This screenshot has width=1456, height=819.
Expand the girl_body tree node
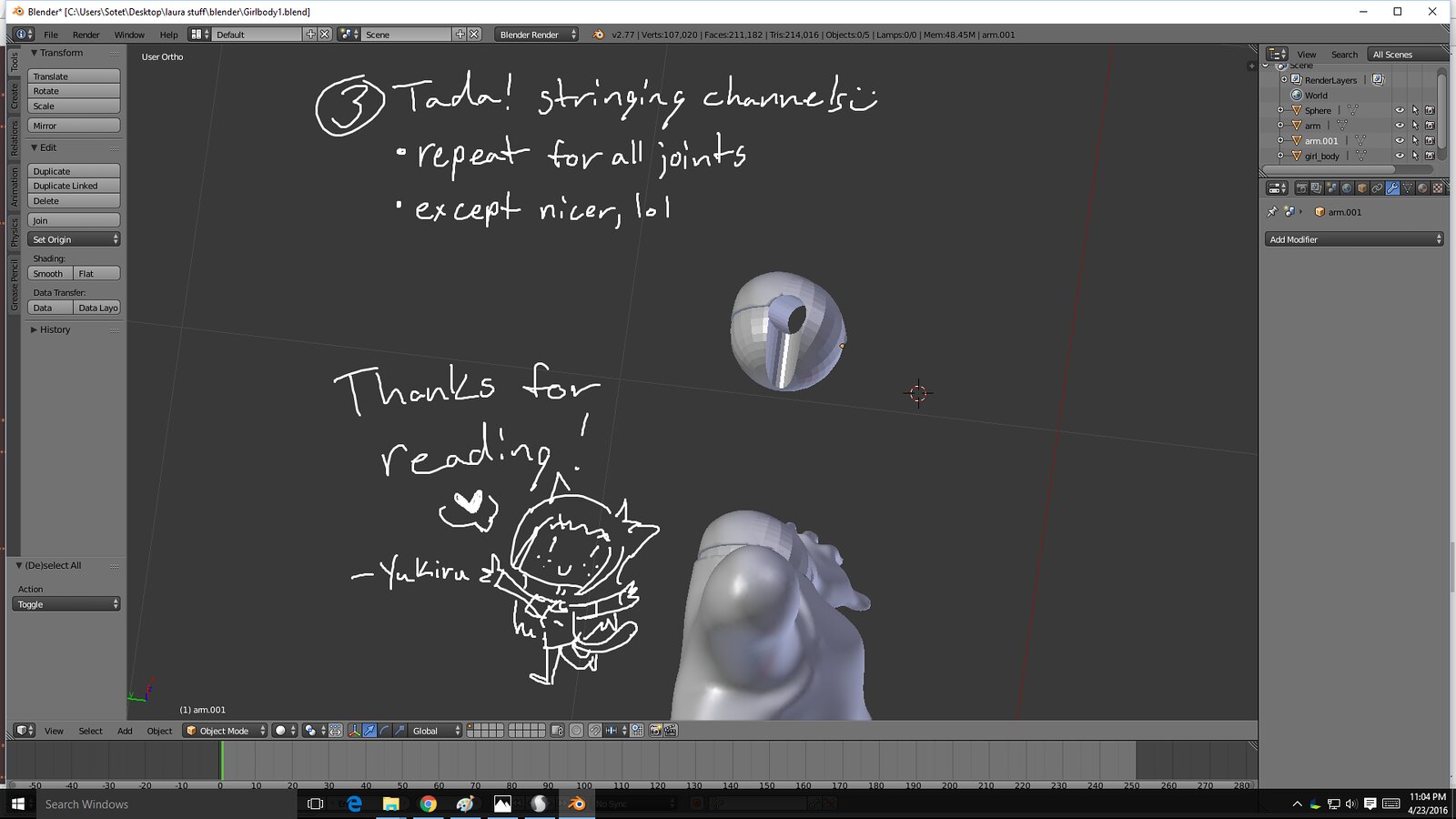point(1280,156)
